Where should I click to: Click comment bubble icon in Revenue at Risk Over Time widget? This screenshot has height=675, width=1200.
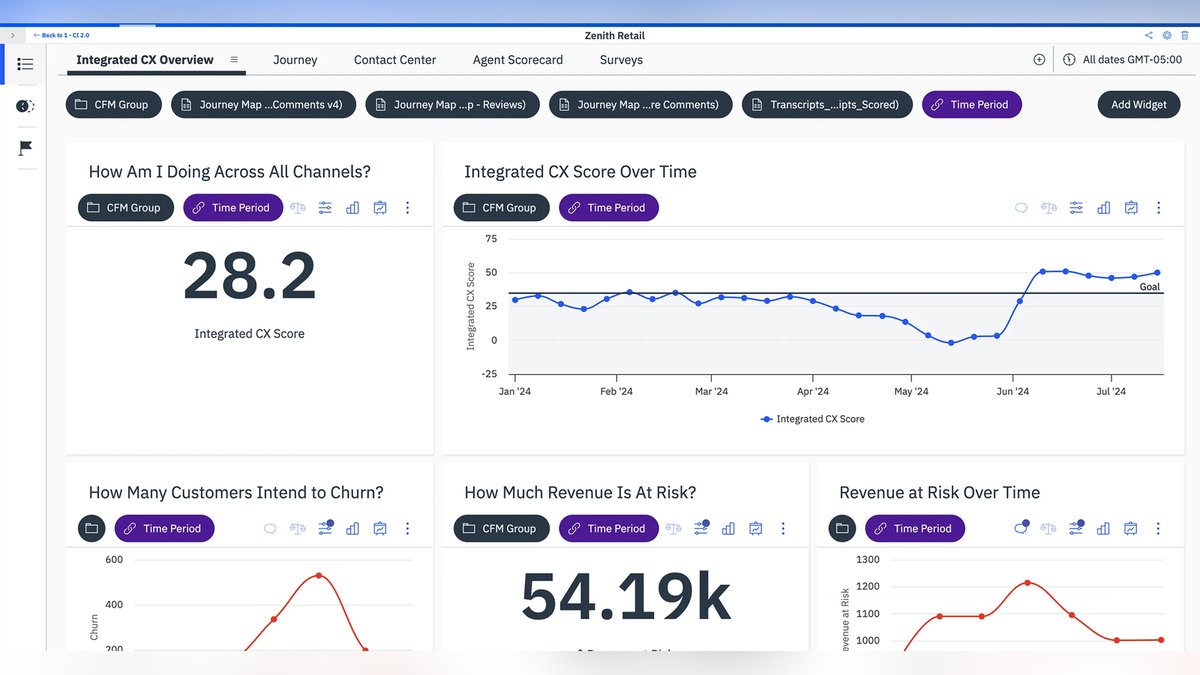point(1021,528)
